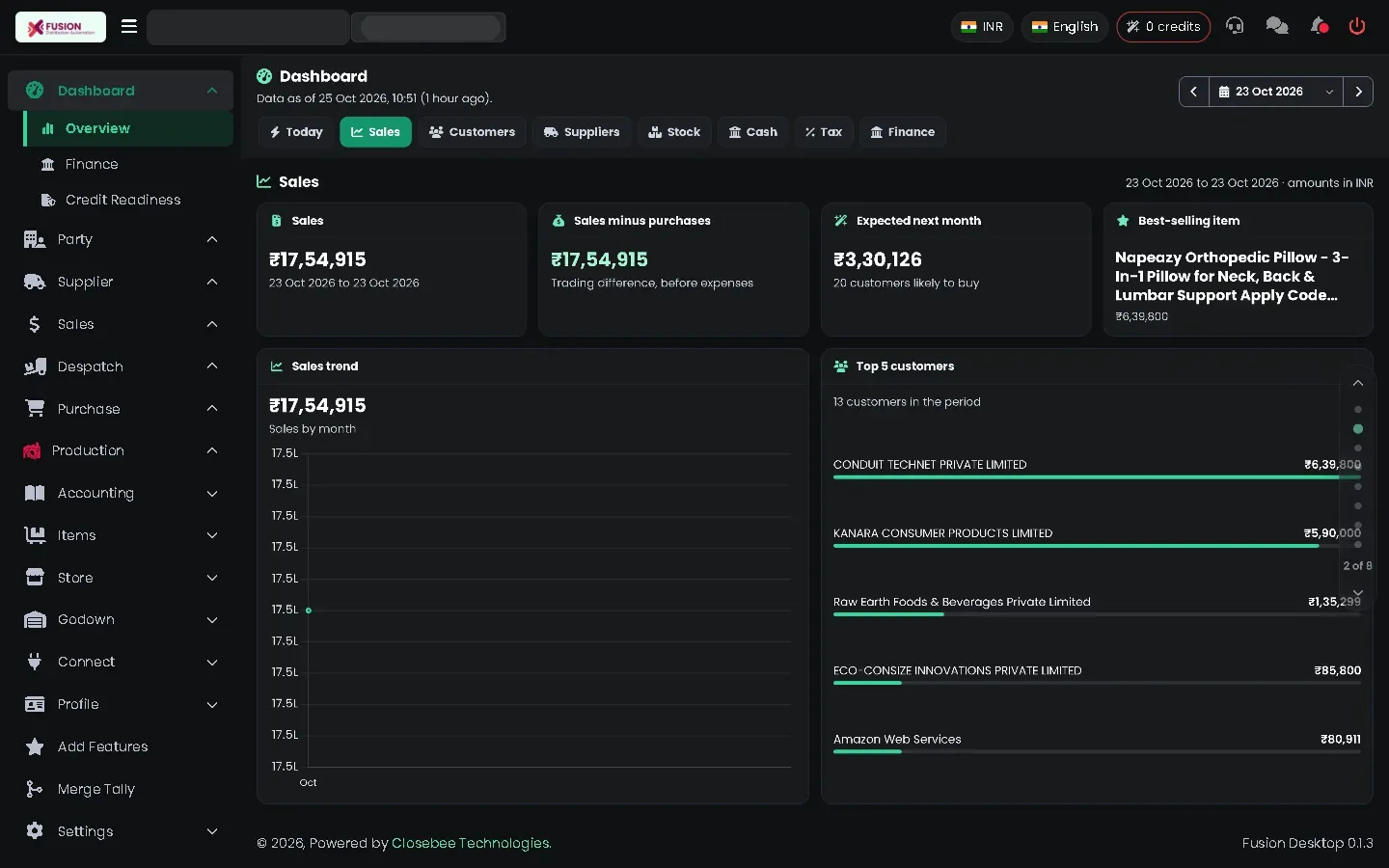Open the chat messages icon
The width and height of the screenshot is (1389, 868).
pos(1277,26)
